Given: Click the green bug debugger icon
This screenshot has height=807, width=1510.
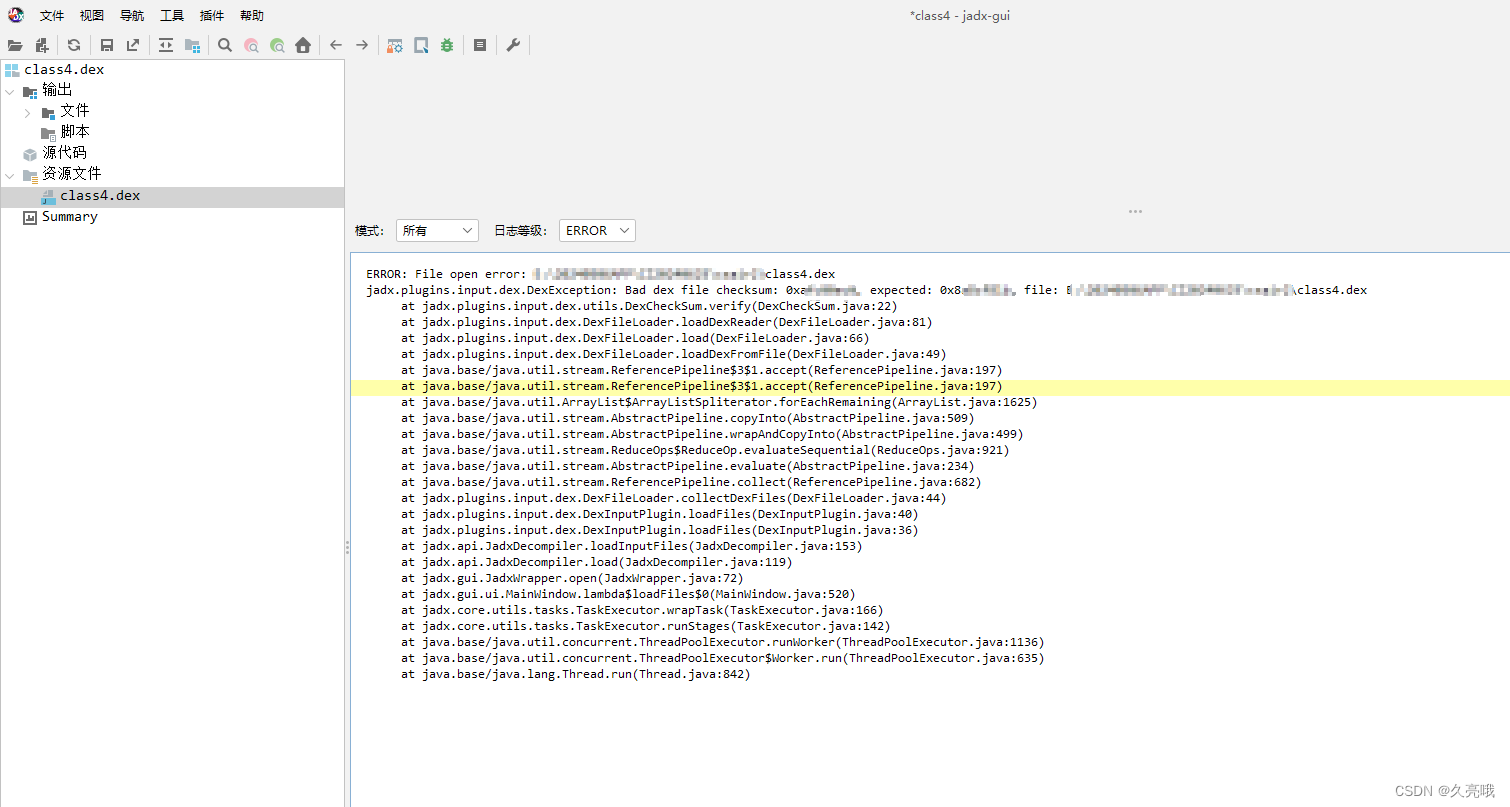Looking at the screenshot, I should (446, 44).
